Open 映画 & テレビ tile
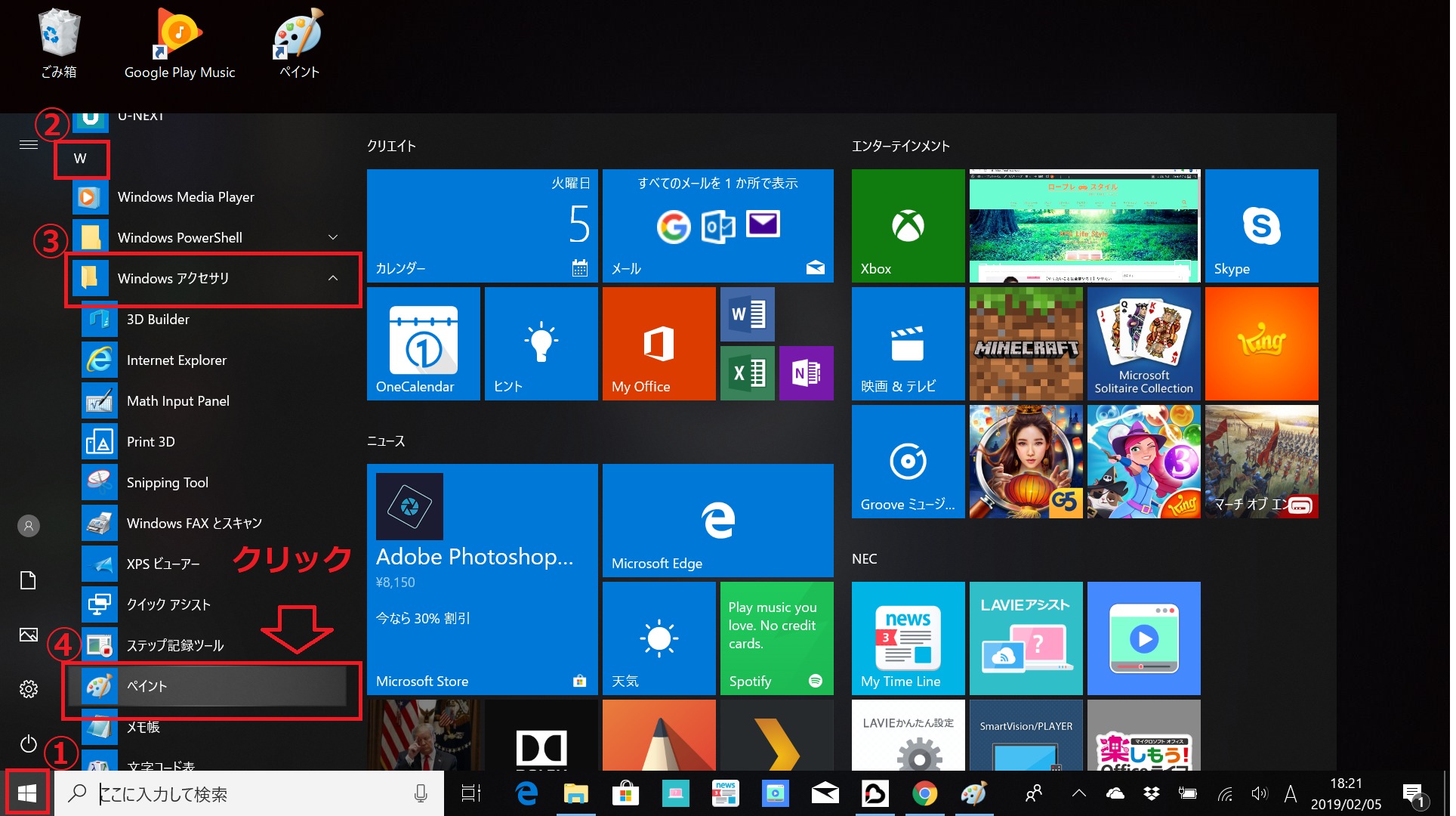This screenshot has height=816, width=1456. click(908, 344)
